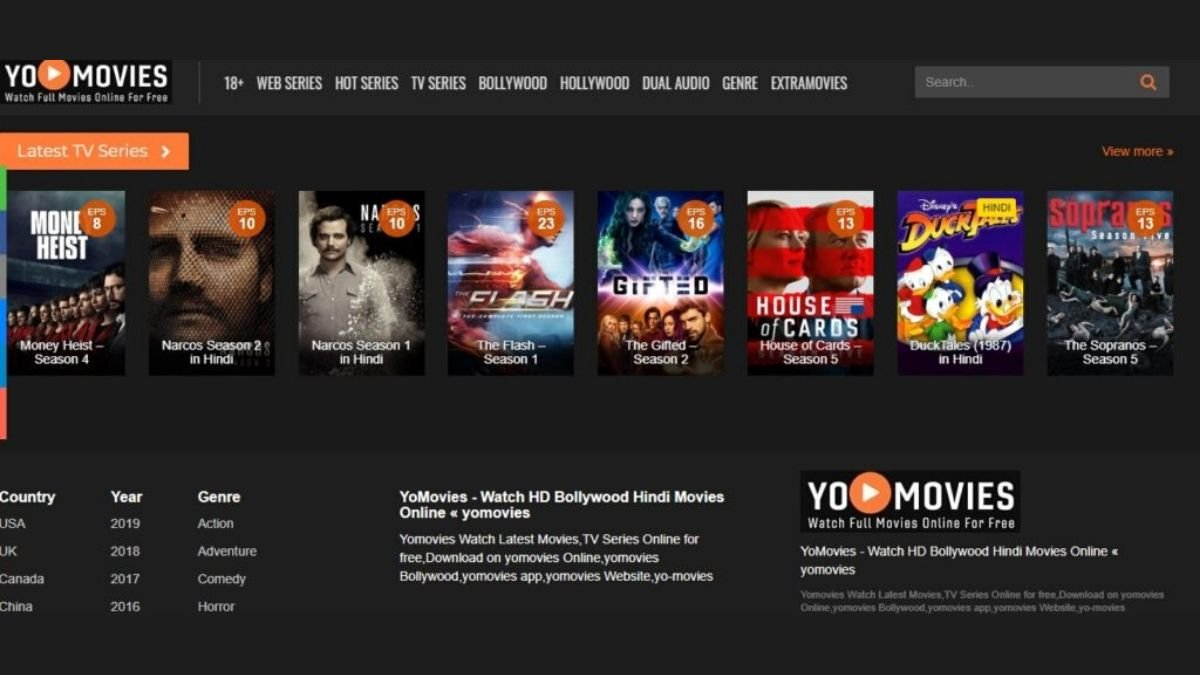Filter by year 2019
Screen dimensions: 1200x675
[125, 523]
